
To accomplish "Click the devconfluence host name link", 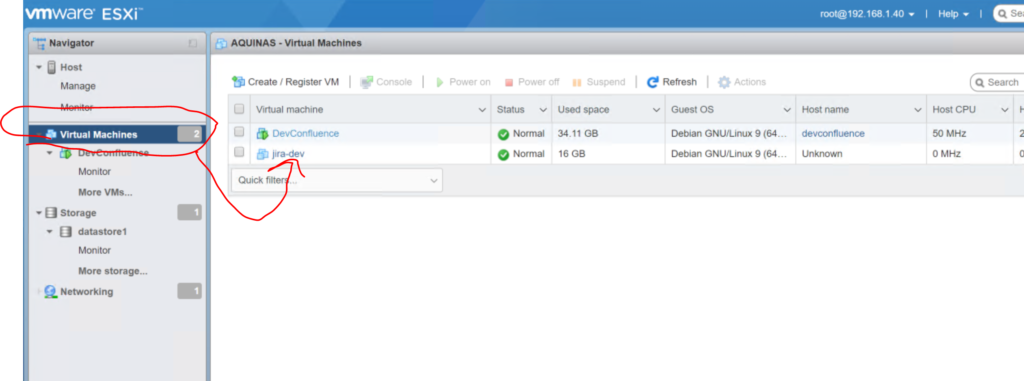I will pos(833,133).
